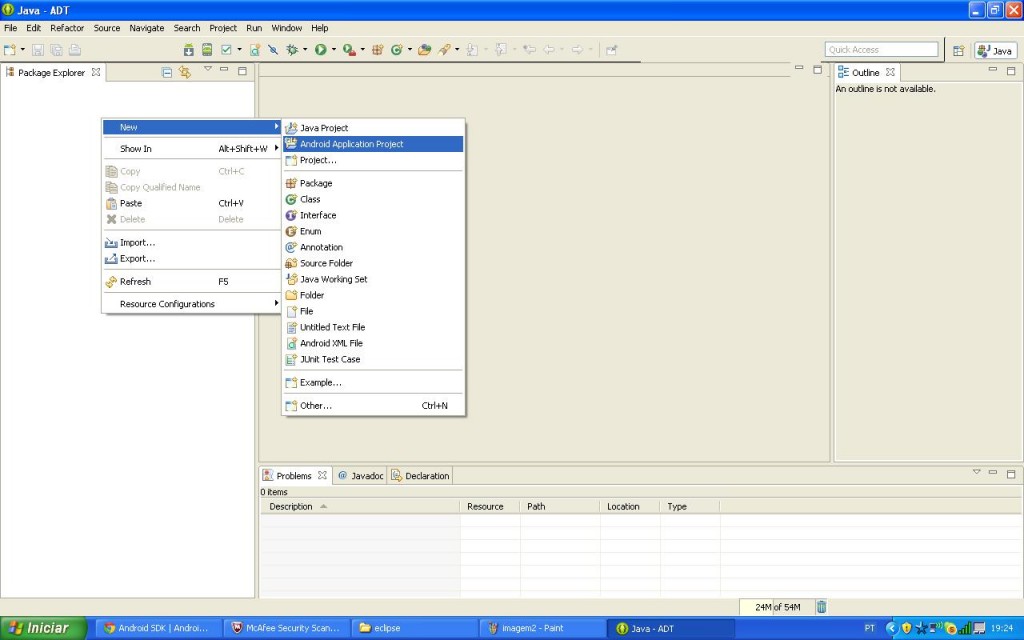Open the Window menu
Viewport: 1024px width, 640px height.
(x=287, y=28)
